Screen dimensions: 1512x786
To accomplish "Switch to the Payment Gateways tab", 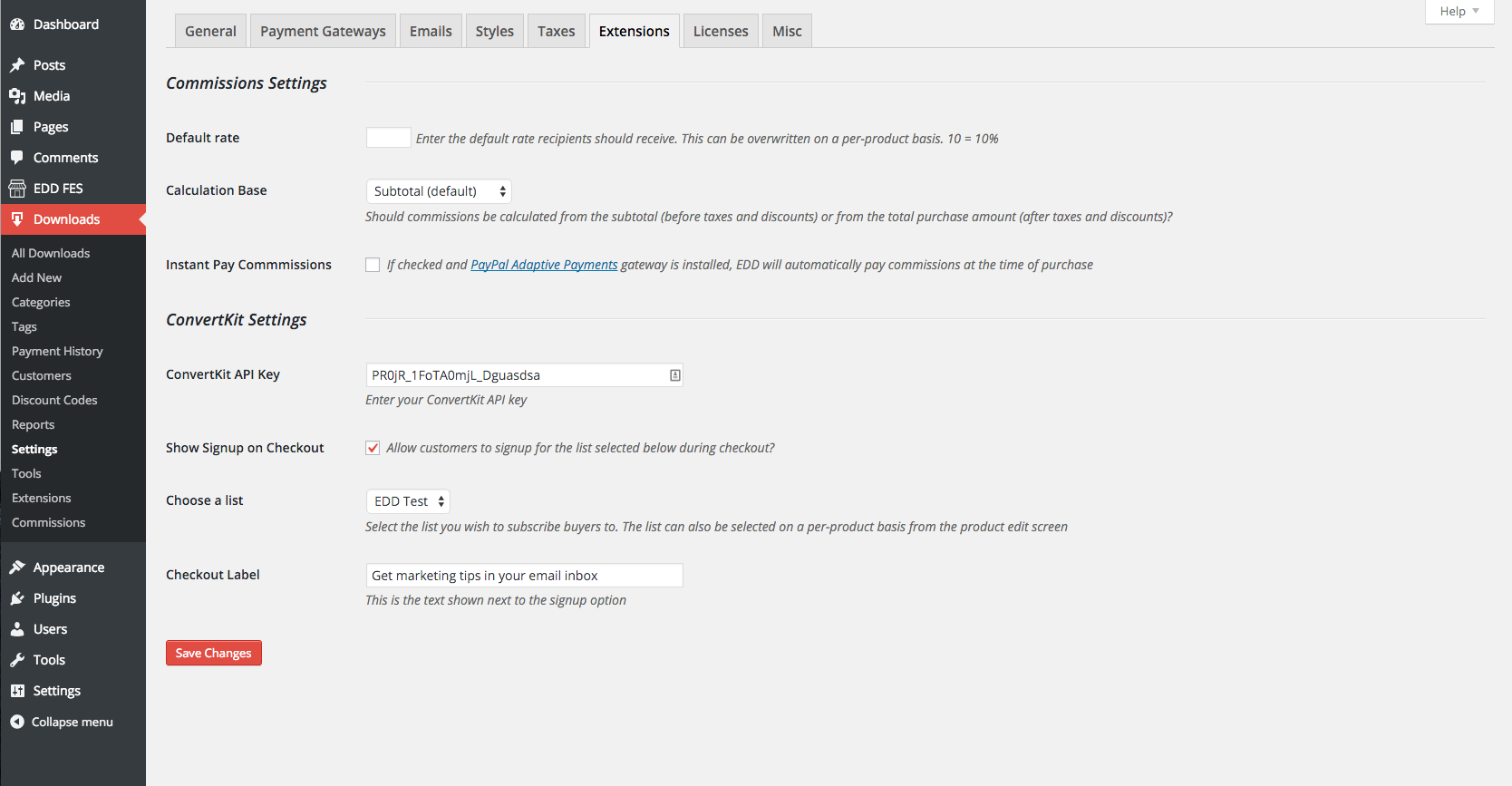I will coord(323,31).
